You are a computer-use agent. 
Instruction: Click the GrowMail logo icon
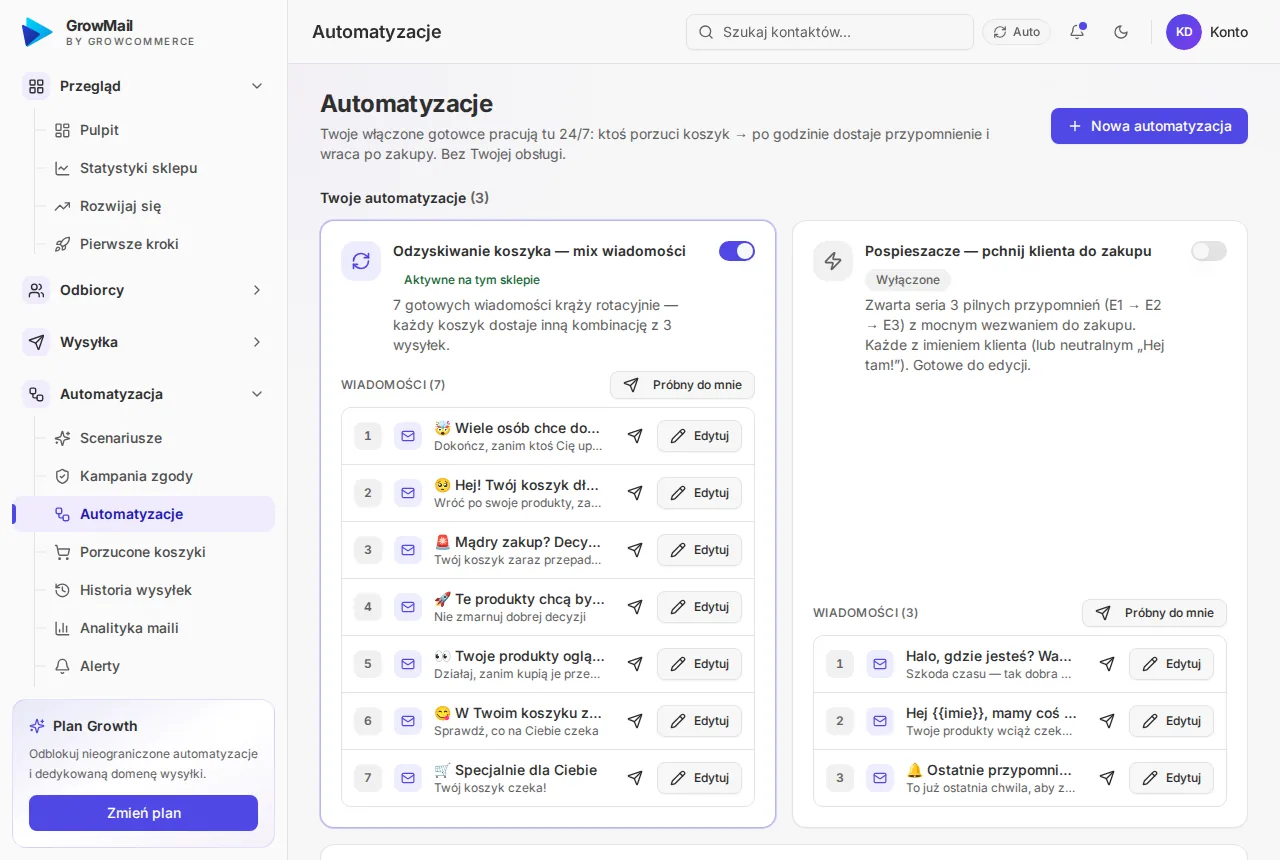coord(37,32)
